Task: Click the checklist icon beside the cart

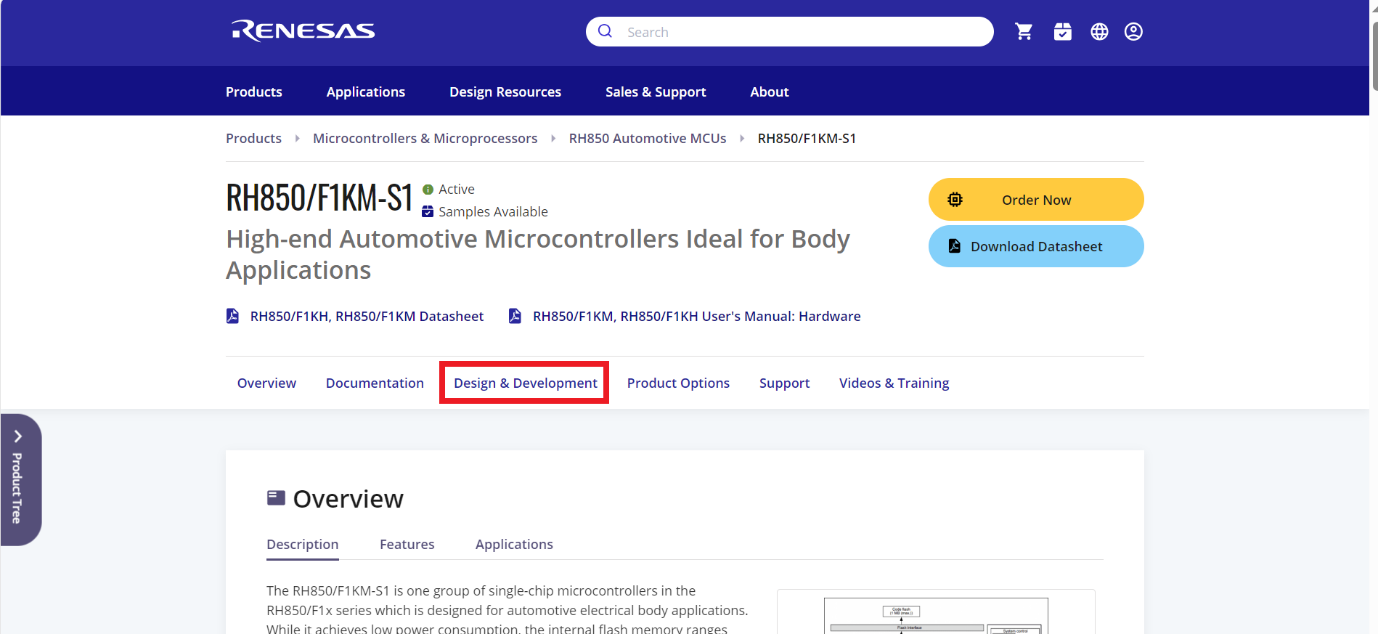Action: (x=1062, y=31)
